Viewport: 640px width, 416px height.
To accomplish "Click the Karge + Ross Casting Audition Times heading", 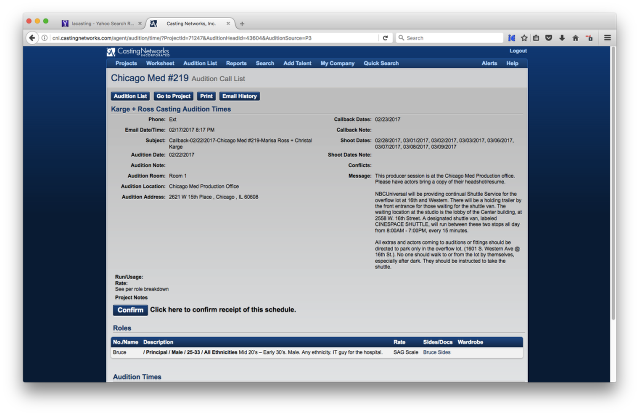I will (x=171, y=109).
